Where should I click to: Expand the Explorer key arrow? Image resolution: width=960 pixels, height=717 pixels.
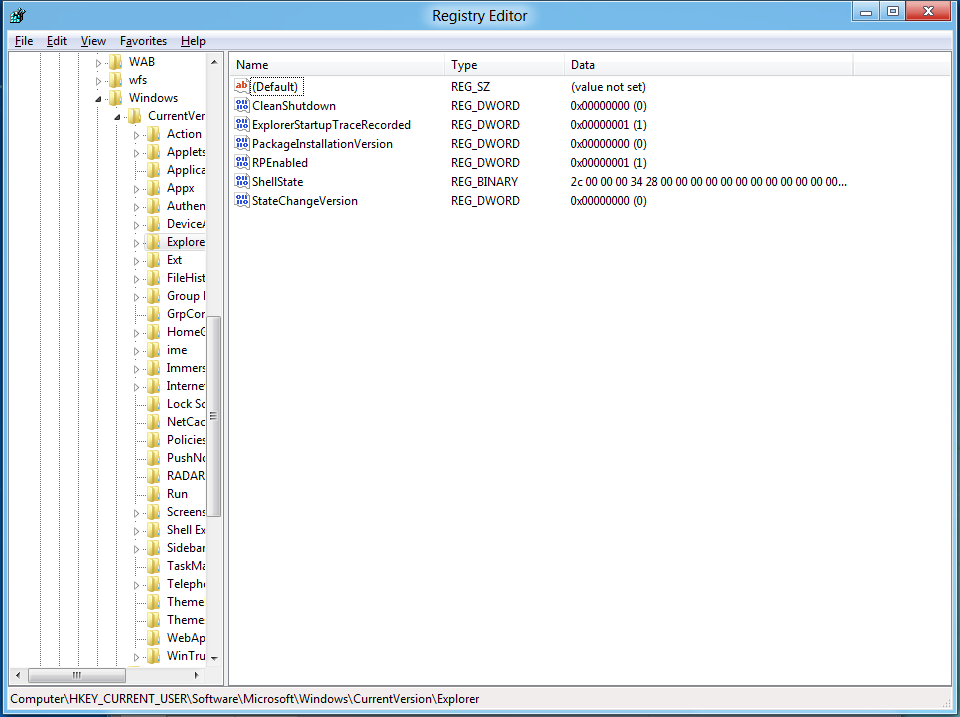(x=137, y=242)
